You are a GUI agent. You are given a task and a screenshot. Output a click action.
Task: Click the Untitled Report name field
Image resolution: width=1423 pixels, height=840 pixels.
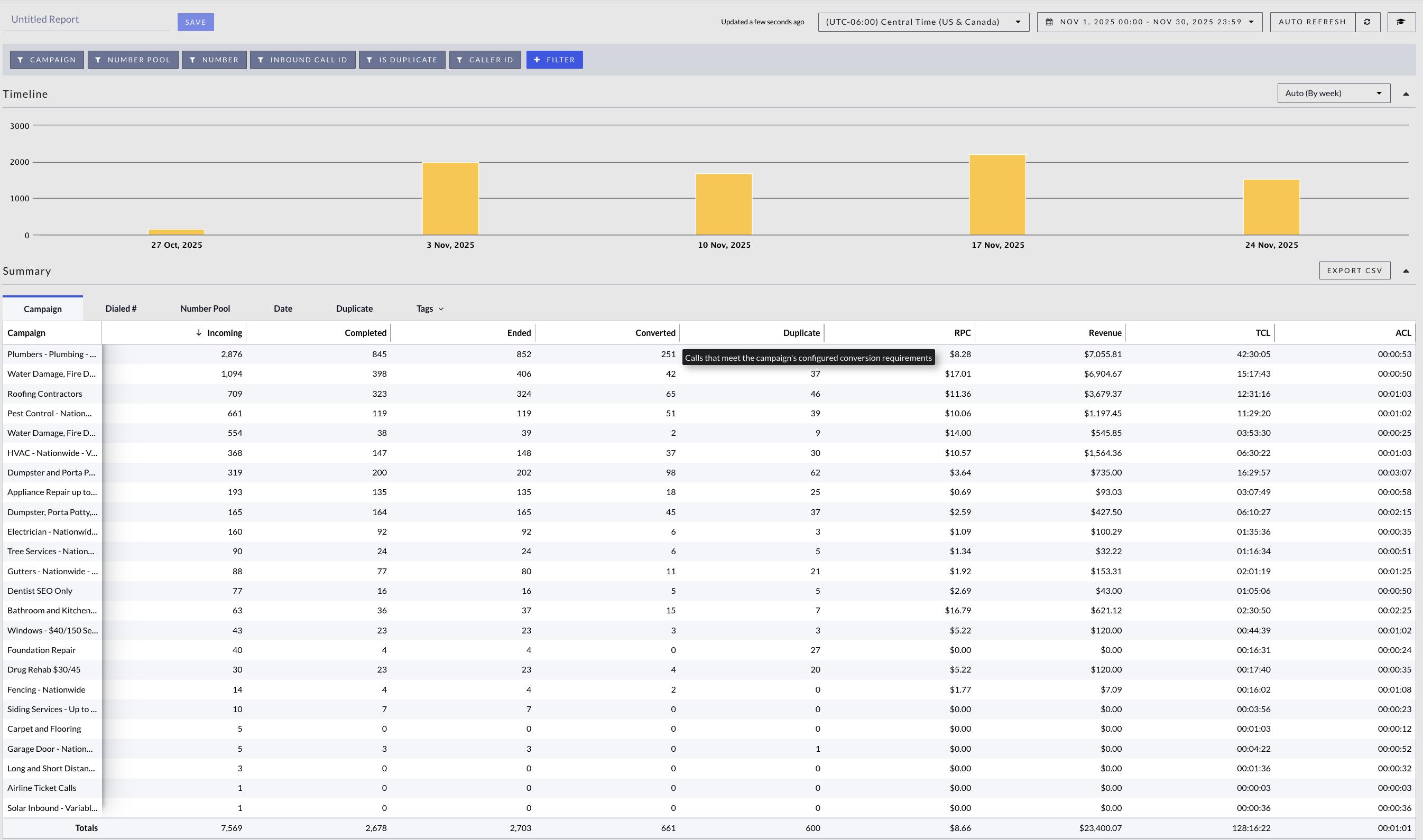click(86, 19)
